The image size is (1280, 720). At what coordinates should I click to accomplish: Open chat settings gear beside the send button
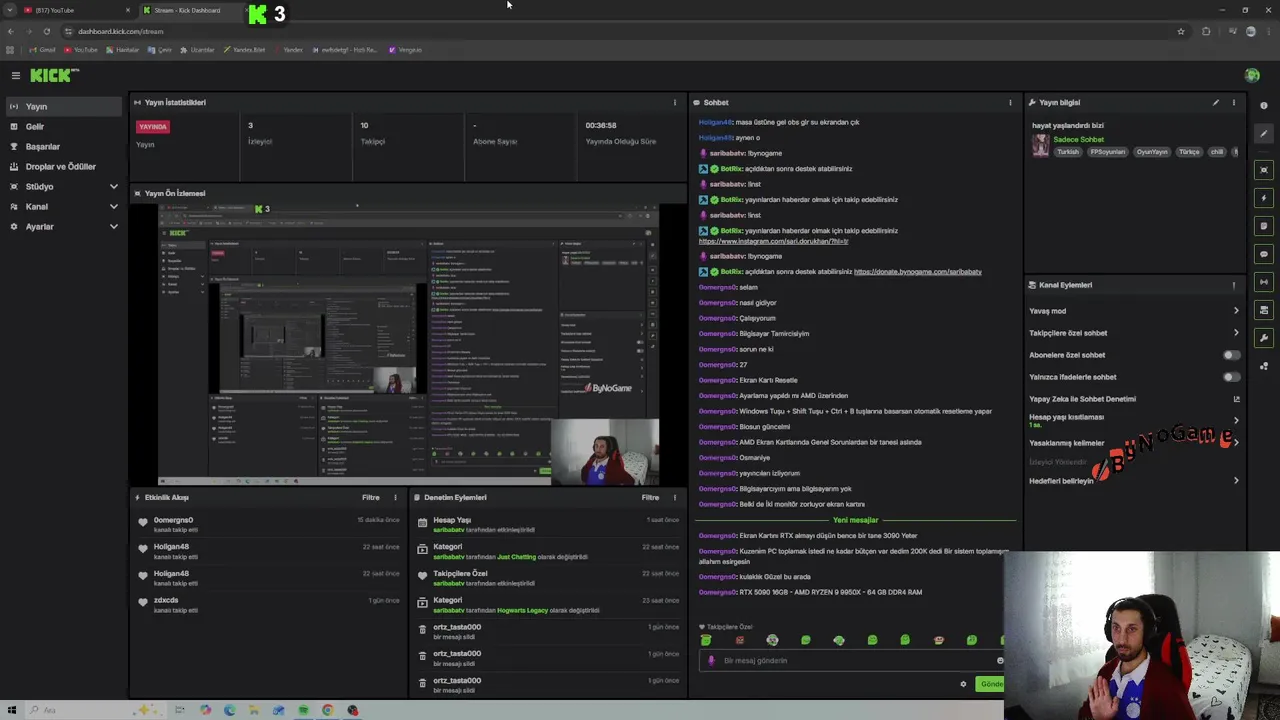(963, 684)
